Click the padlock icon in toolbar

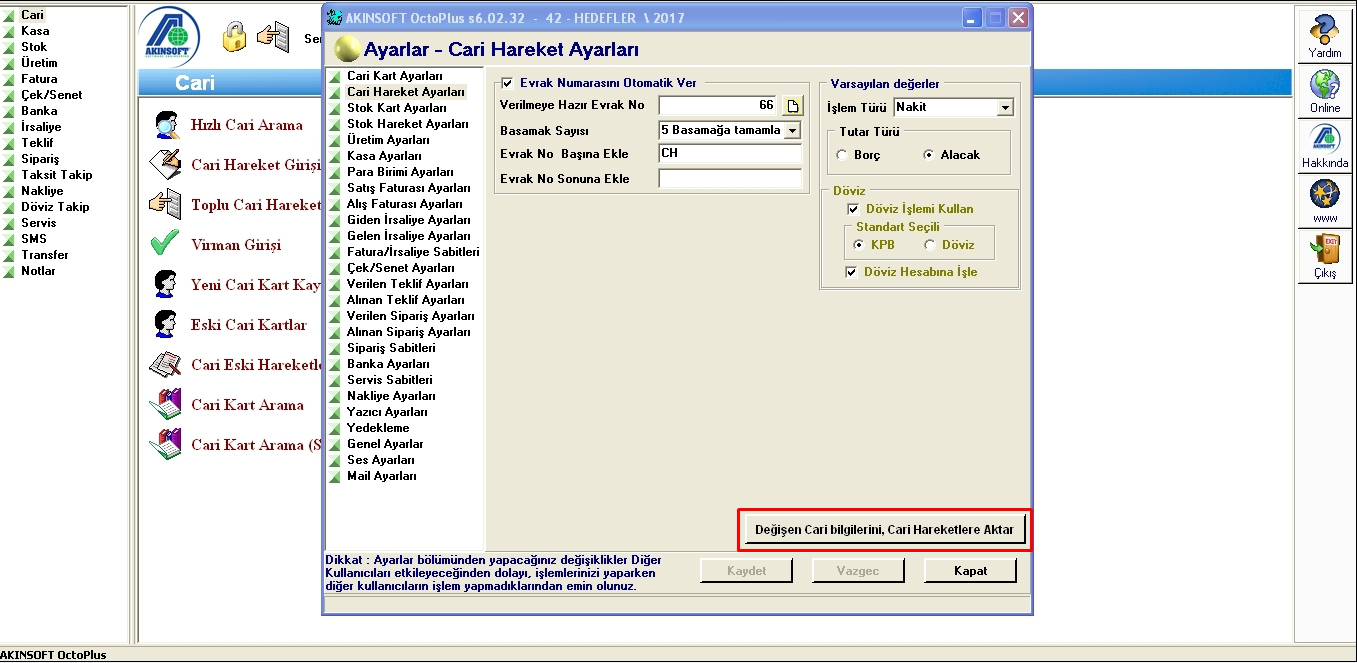tap(234, 37)
